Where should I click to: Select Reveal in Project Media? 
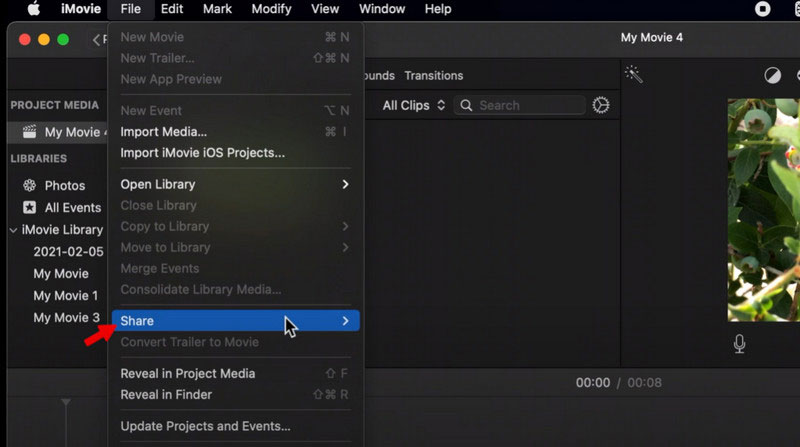235,374
